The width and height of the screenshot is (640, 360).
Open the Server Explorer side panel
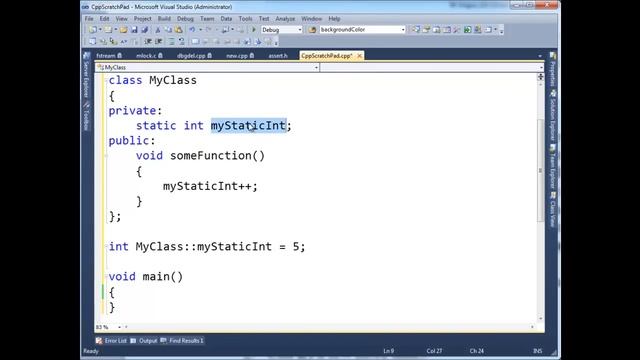coord(86,76)
